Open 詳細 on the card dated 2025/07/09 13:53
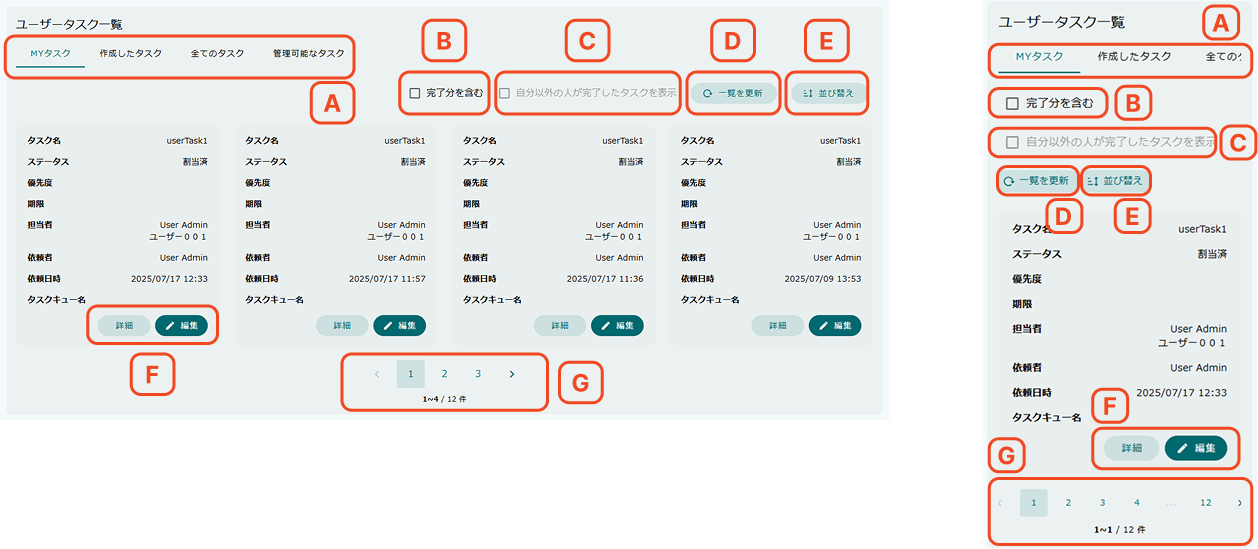Screen dimensions: 1258x549 (x=777, y=325)
